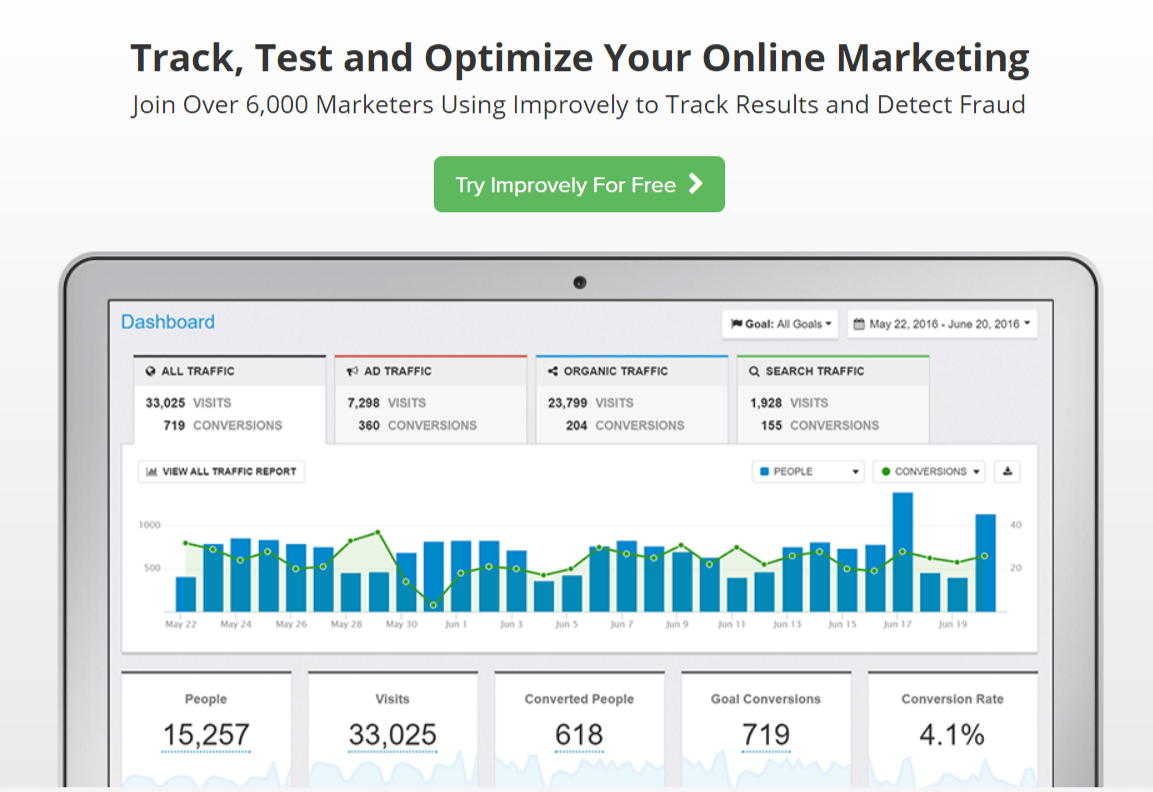Click the tallest Jun 17 bar in chart
The height and width of the screenshot is (792, 1153).
coord(902,550)
